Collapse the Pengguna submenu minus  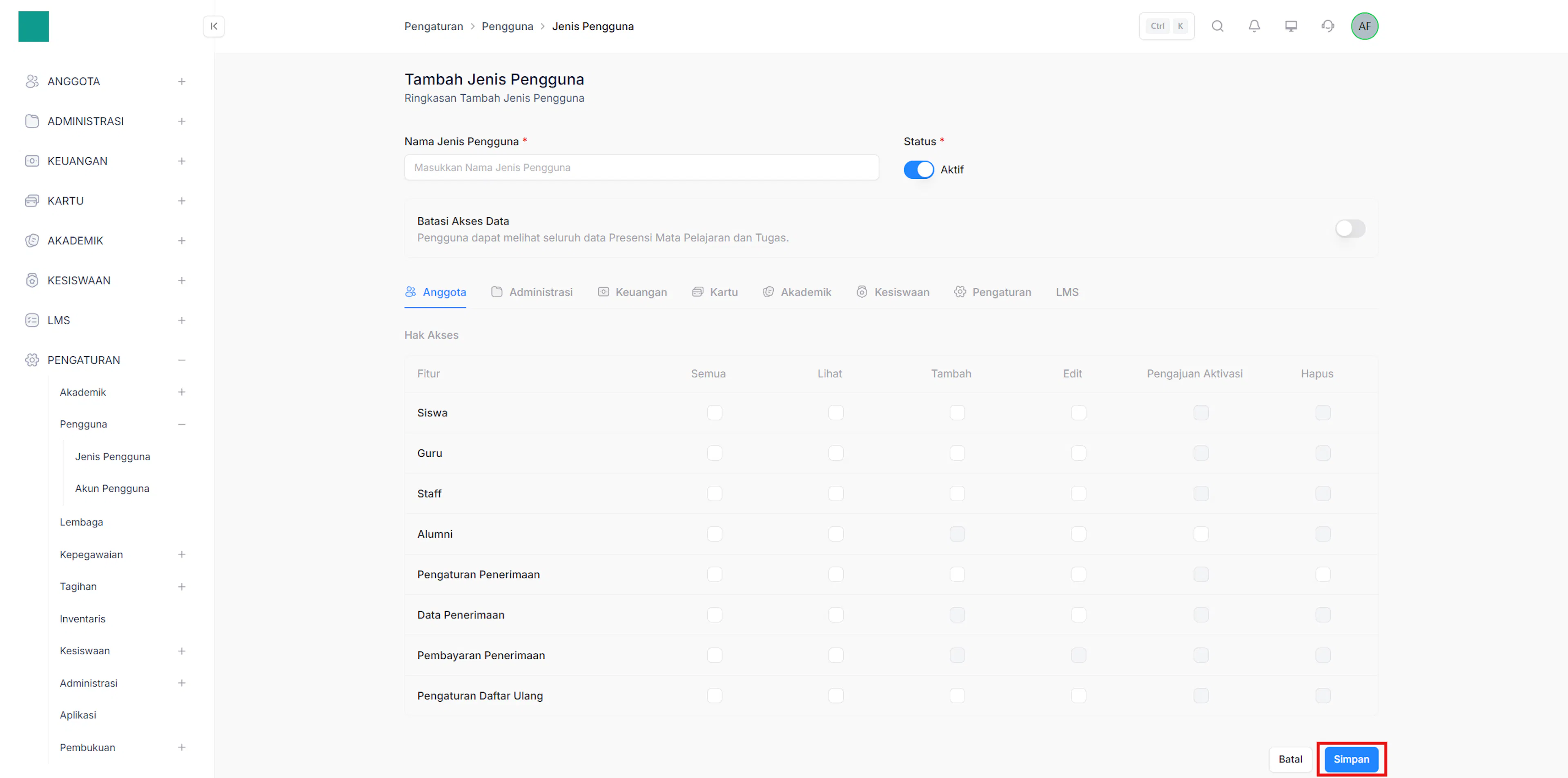pos(181,424)
